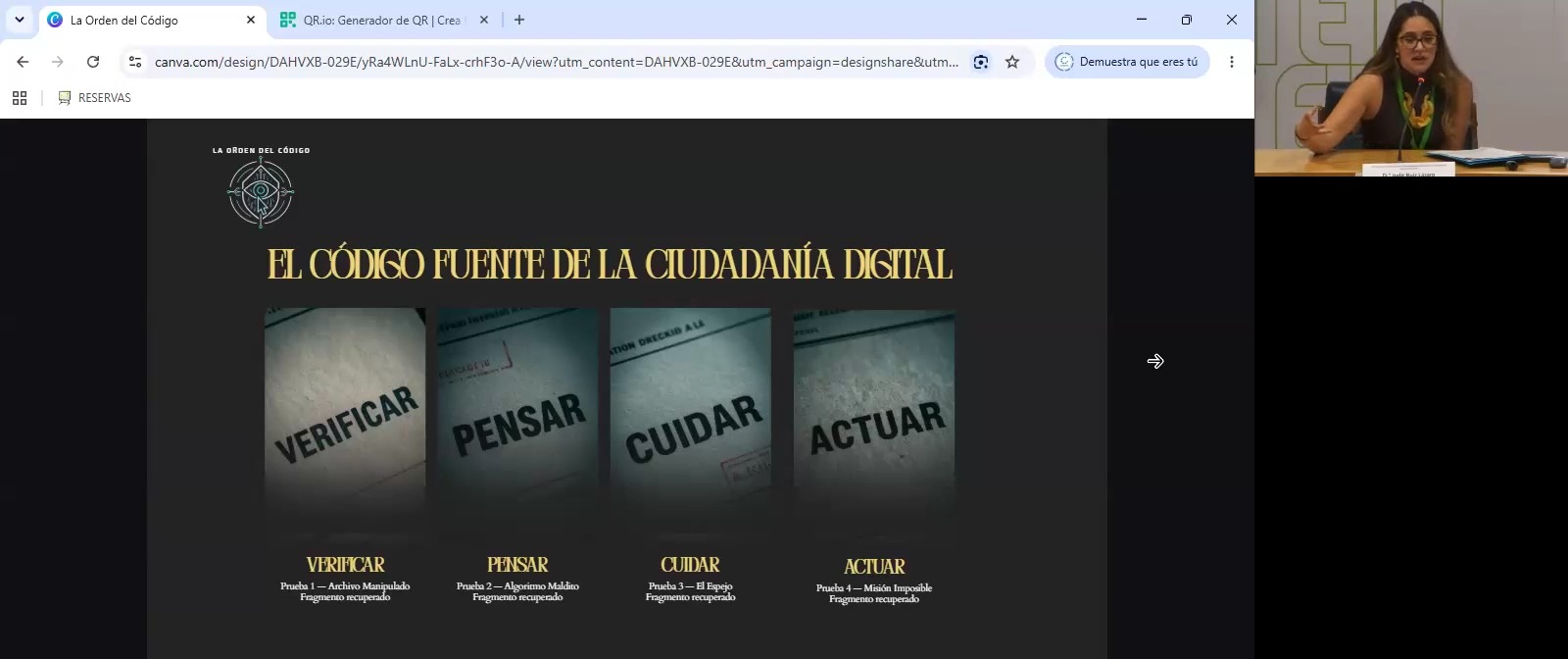Go forward to next page
The height and width of the screenshot is (659, 1568).
pyautogui.click(x=58, y=62)
